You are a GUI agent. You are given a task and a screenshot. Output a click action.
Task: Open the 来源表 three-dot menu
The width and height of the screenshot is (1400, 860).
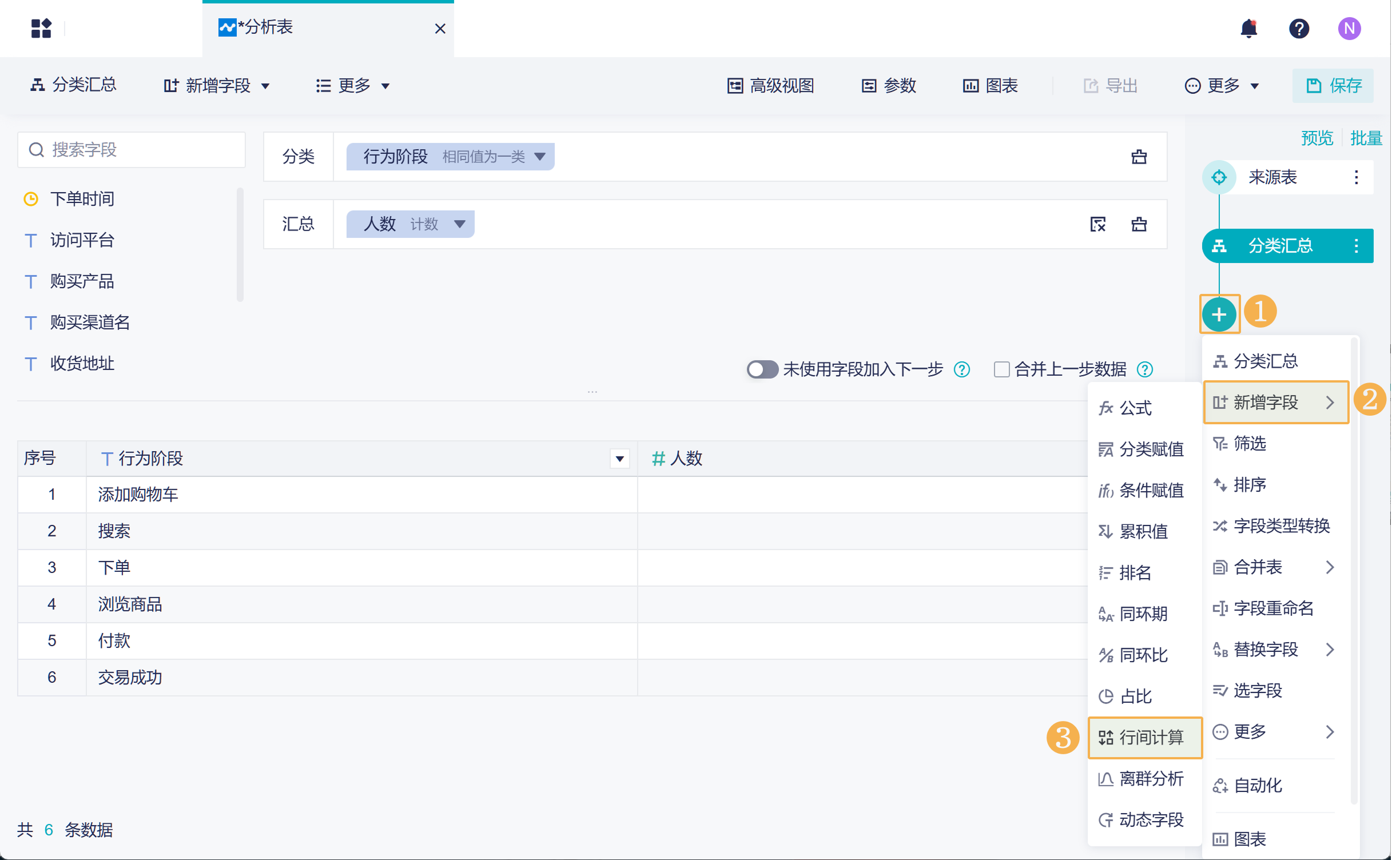point(1356,177)
